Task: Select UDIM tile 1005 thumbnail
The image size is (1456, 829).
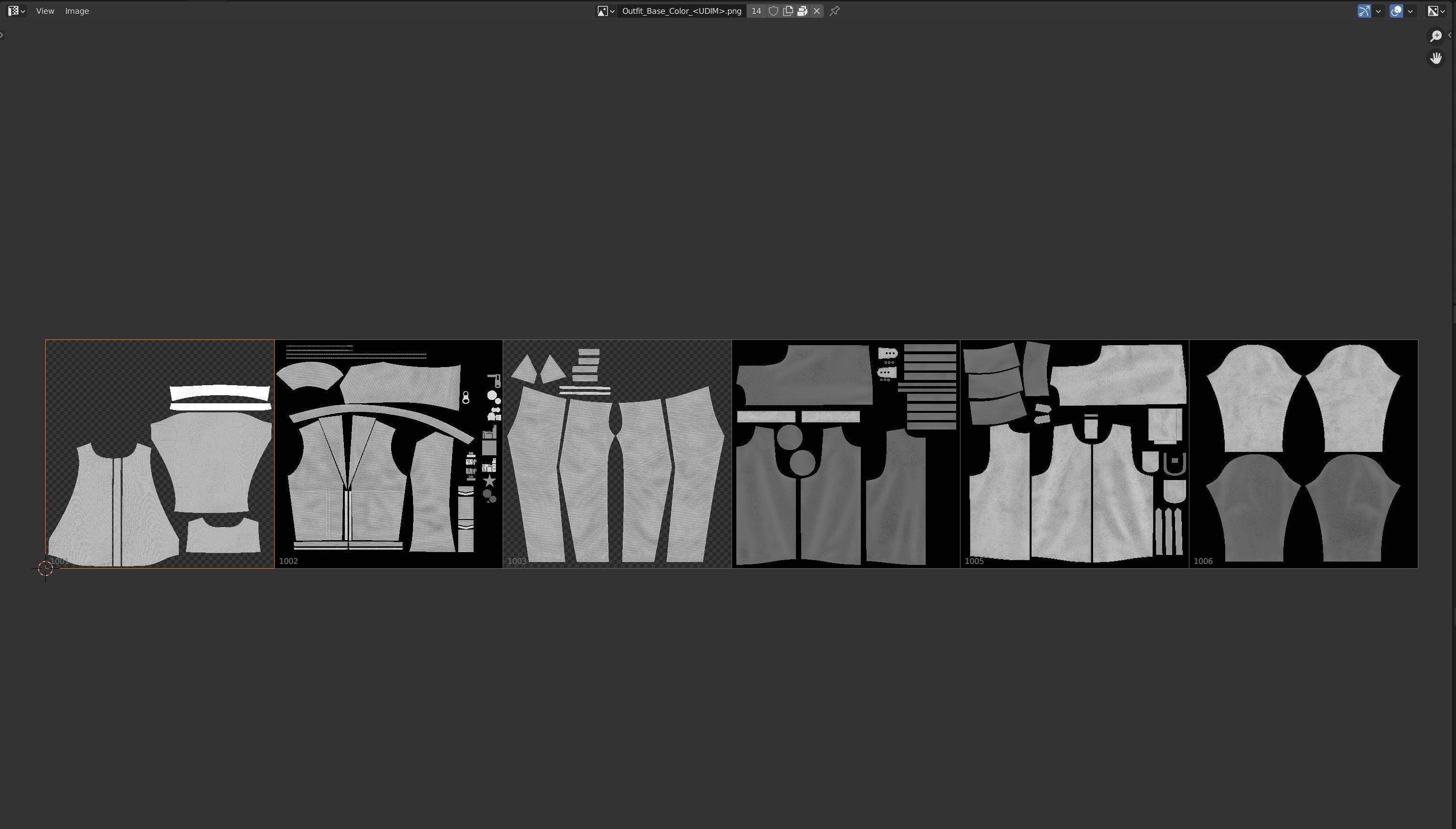Action: pyautogui.click(x=1074, y=454)
